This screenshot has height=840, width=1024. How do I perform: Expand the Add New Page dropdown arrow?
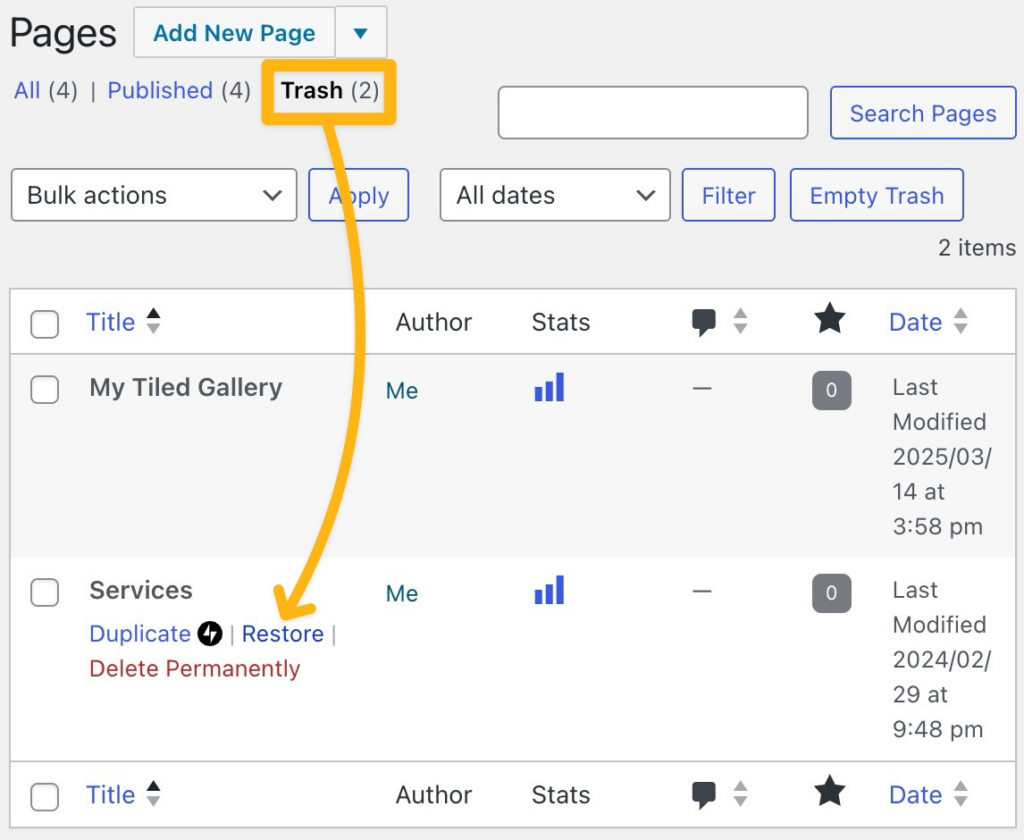[x=361, y=32]
